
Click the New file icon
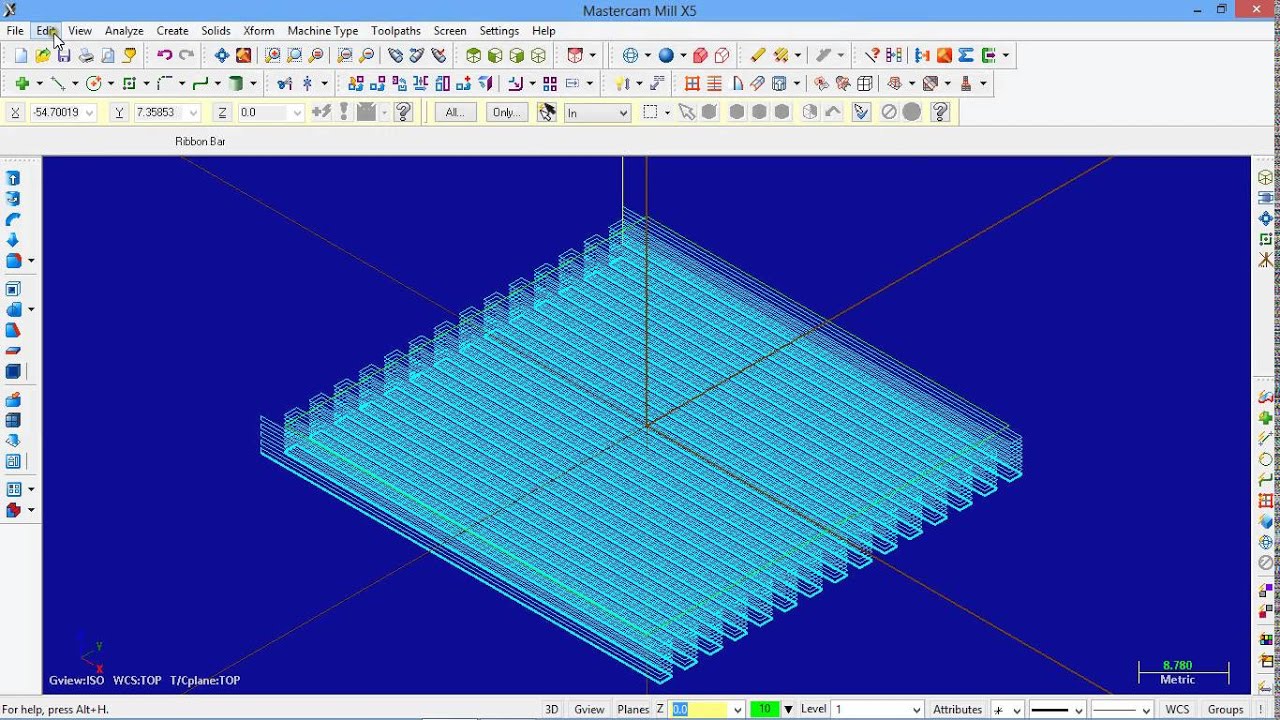(x=21, y=56)
